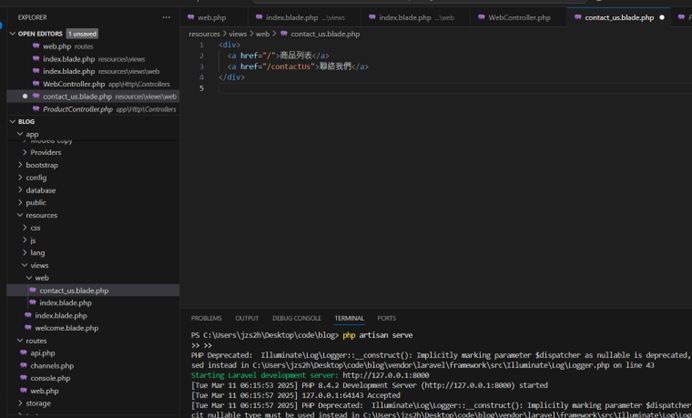Open the PORTS panel tab
The height and width of the screenshot is (418, 692).
(x=387, y=318)
